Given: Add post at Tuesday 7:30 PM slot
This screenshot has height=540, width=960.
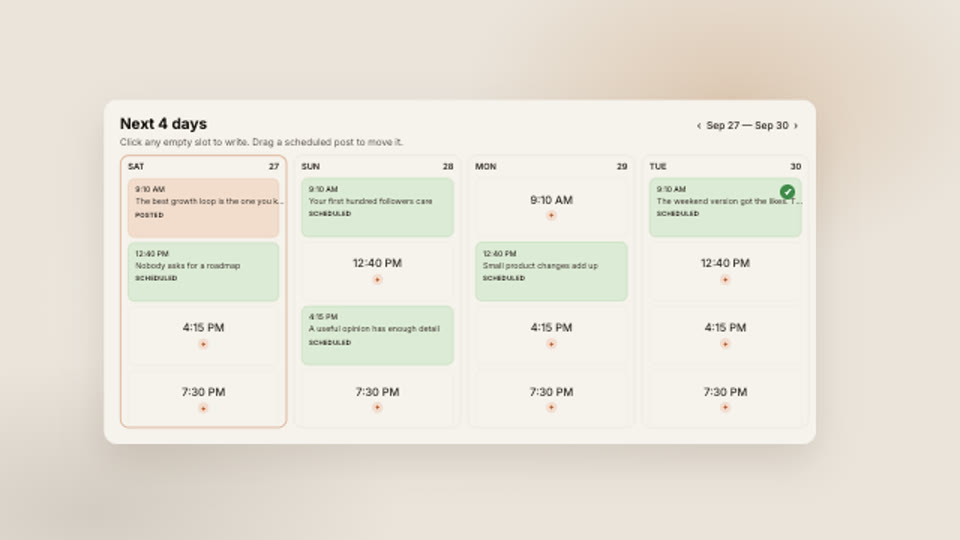Looking at the screenshot, I should (x=725, y=407).
